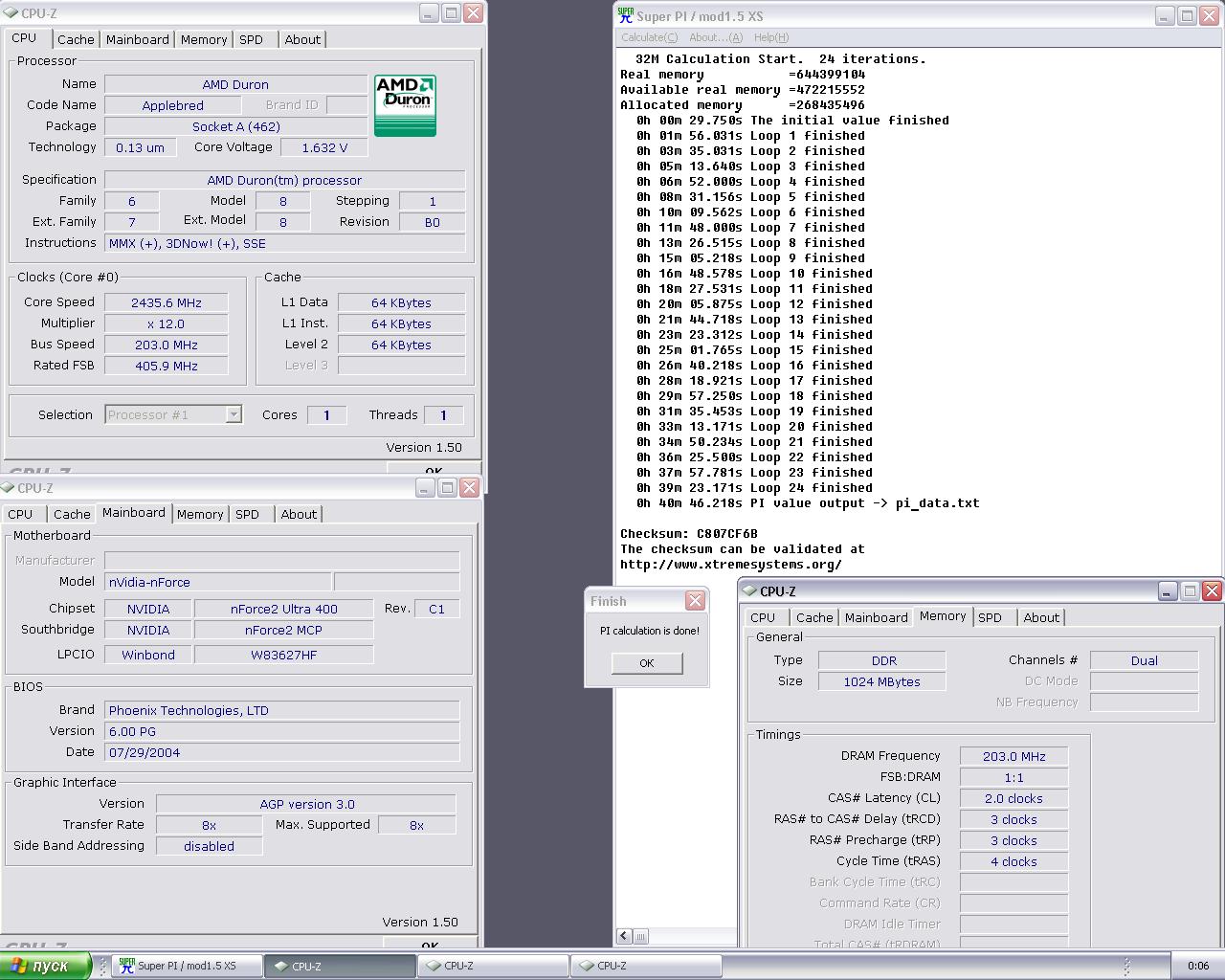Select About tab in Mainboard CPU-Z window
1225x980 pixels.
click(x=299, y=514)
